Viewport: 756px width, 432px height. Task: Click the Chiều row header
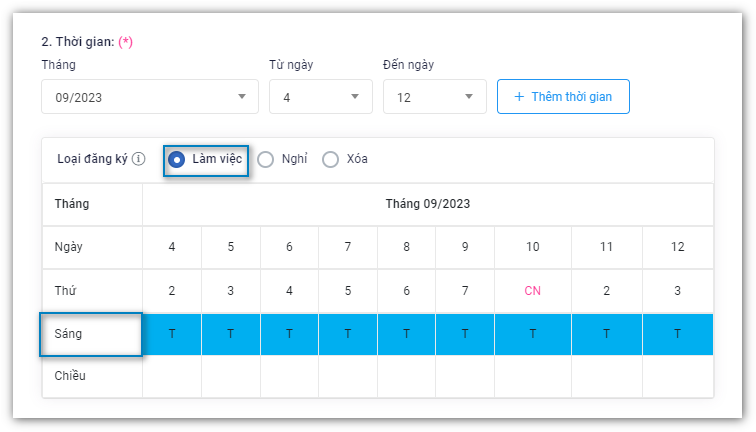pos(91,376)
